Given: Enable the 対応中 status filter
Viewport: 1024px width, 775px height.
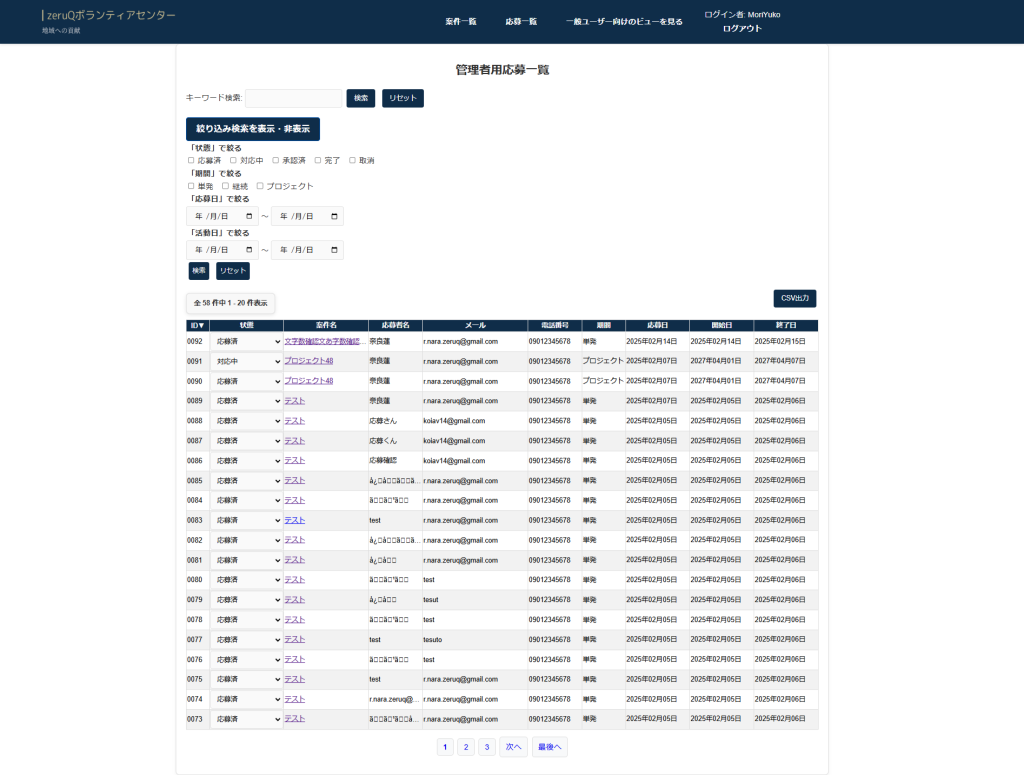Looking at the screenshot, I should pos(233,160).
